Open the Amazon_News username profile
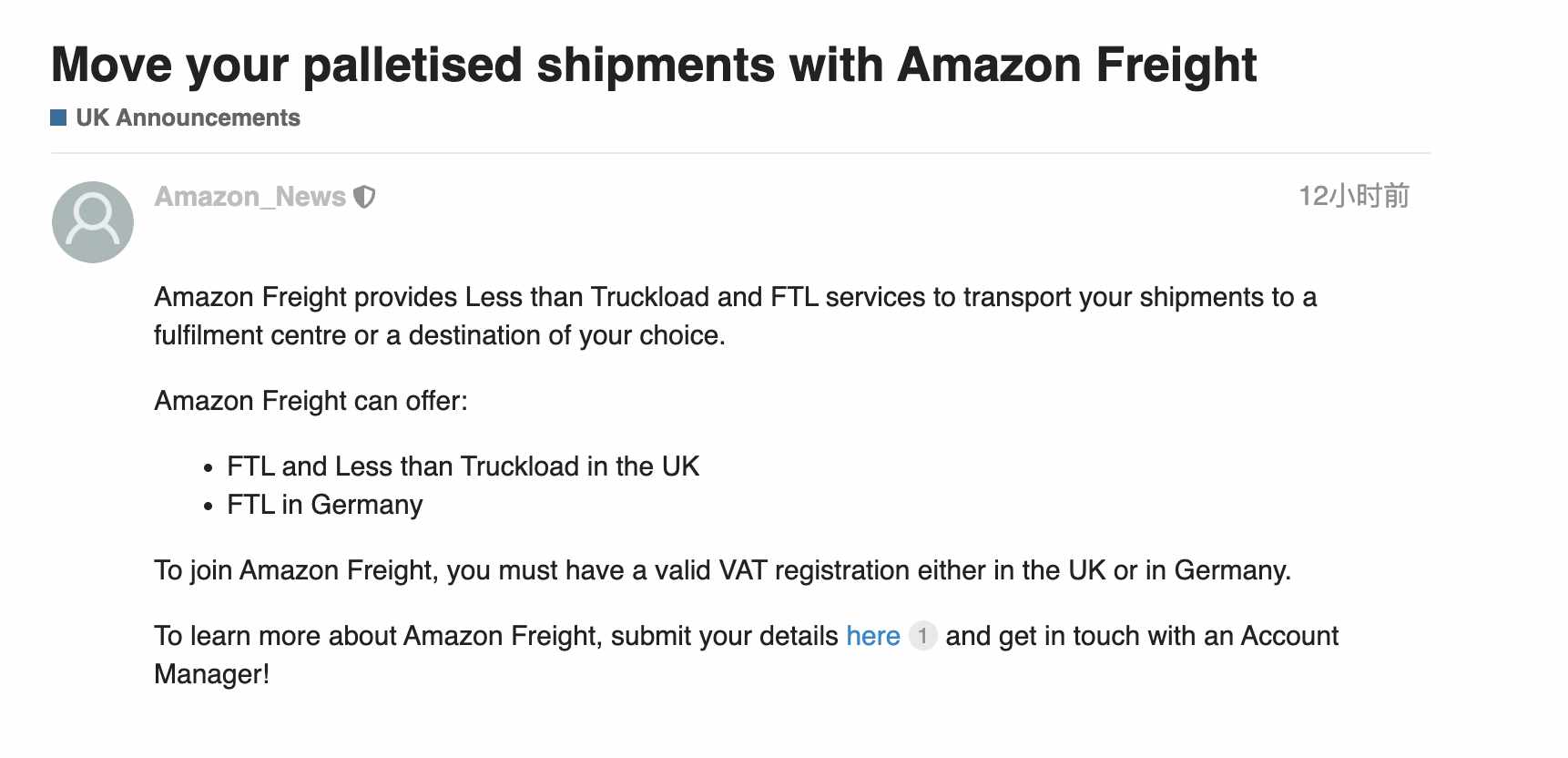Viewport: 1568px width, 758px height. pos(250,197)
